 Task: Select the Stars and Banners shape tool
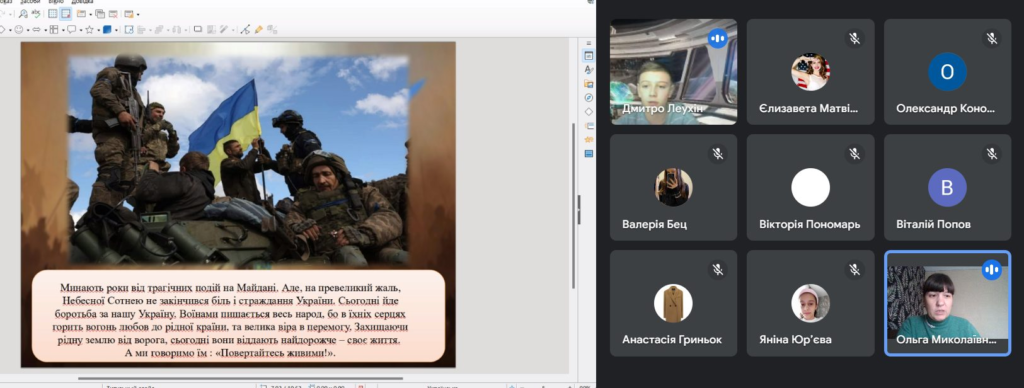[x=89, y=29]
